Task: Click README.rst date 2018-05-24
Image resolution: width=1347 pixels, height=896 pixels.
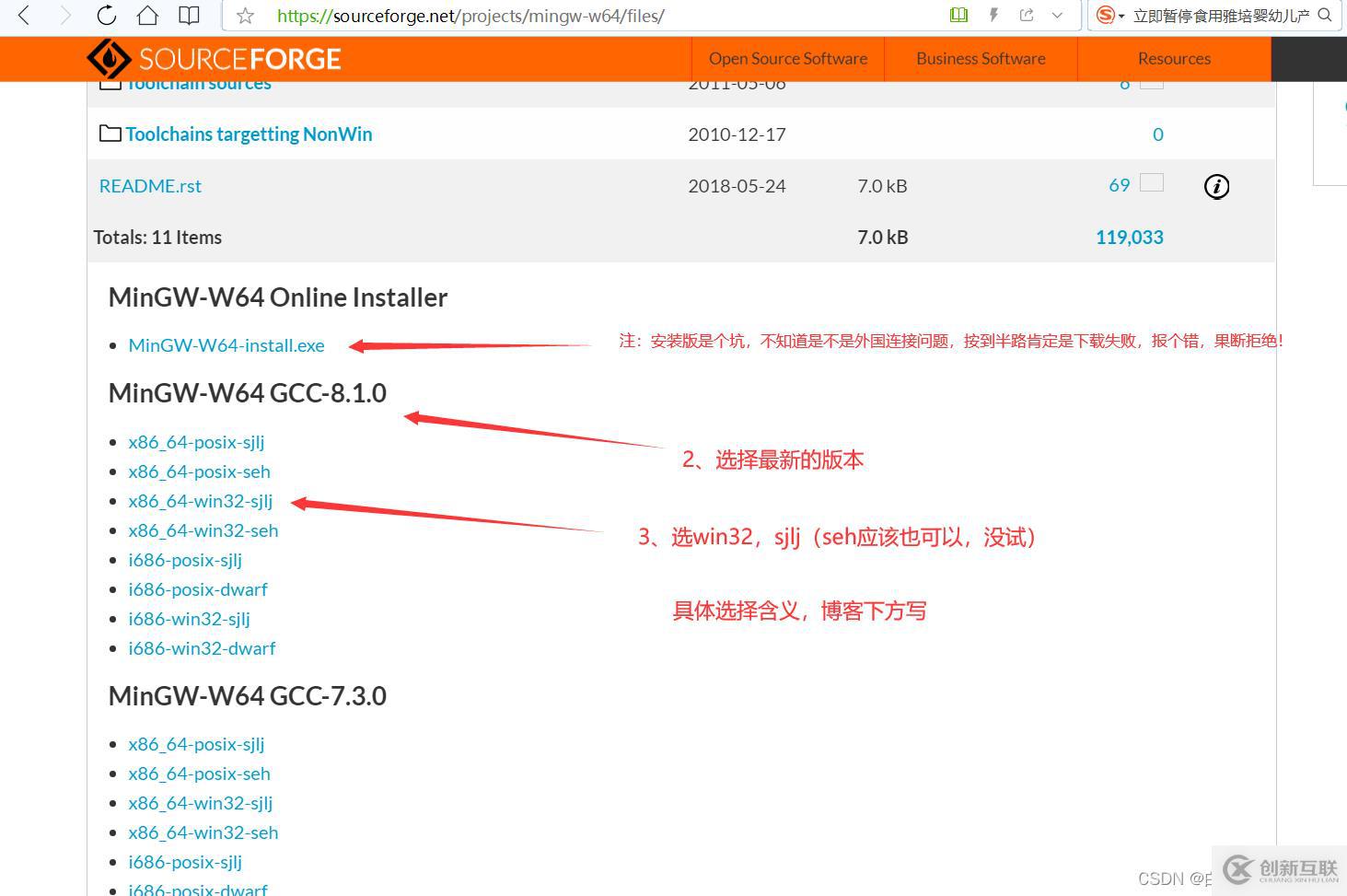Action: (x=737, y=186)
